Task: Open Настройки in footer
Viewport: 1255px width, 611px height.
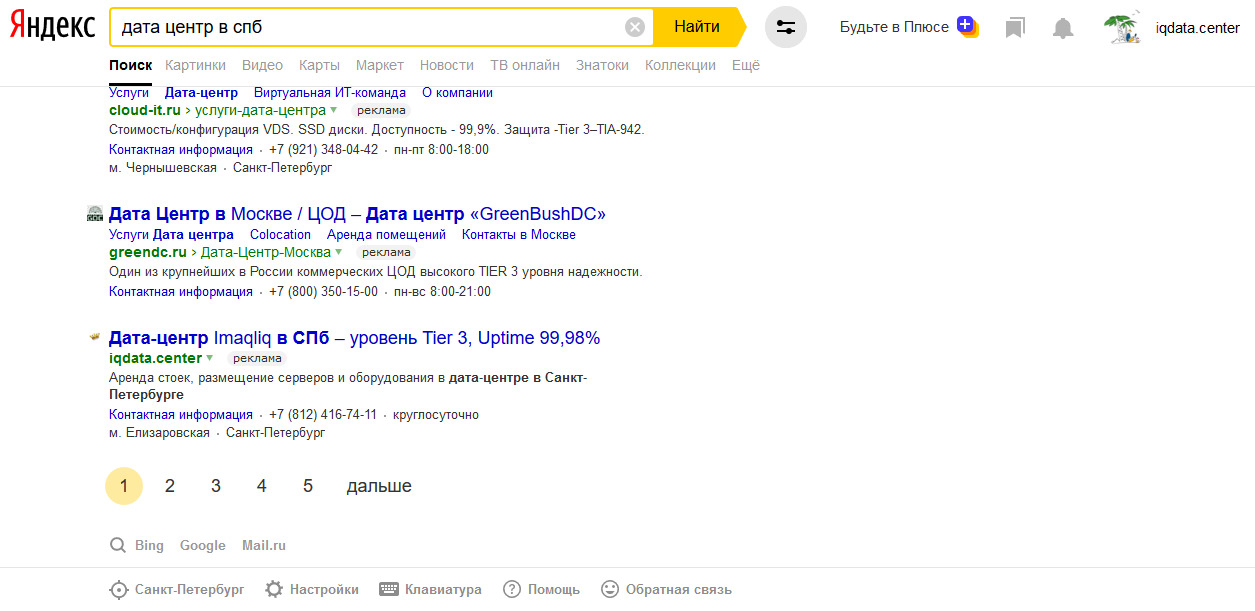Action: point(324,590)
